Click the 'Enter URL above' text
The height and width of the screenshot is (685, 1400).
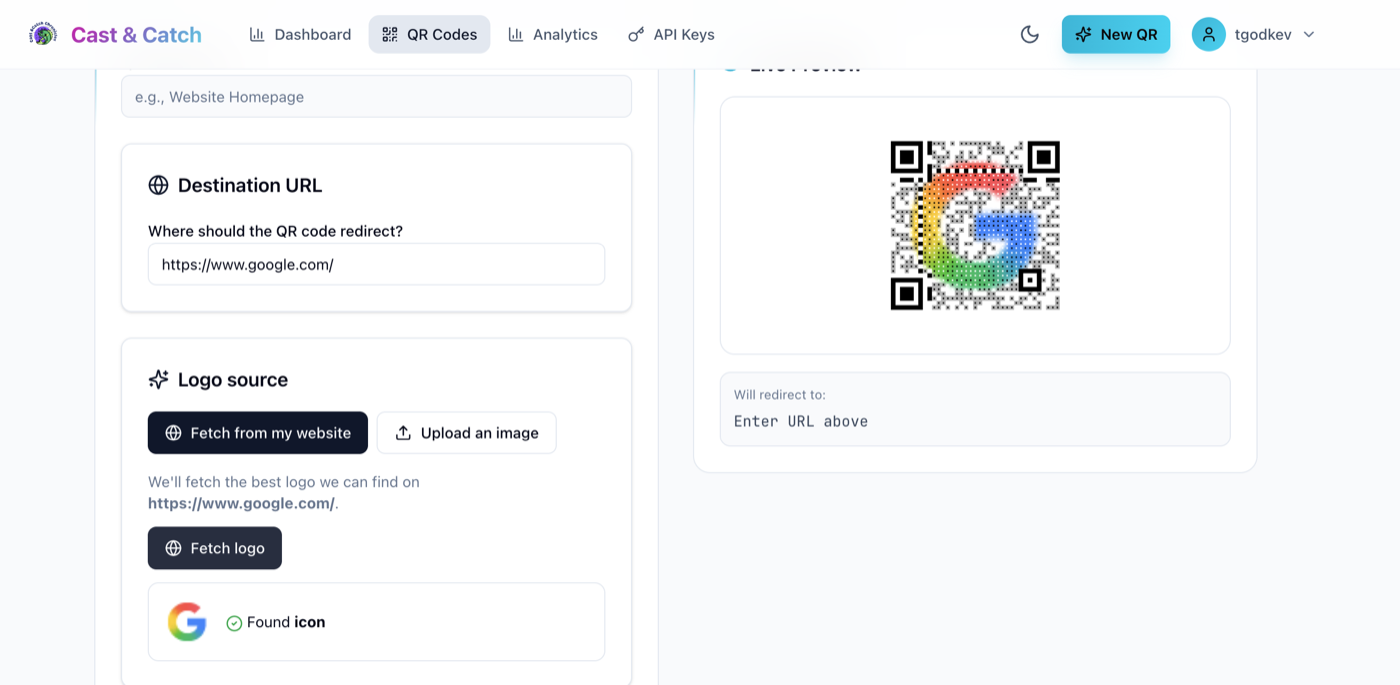(801, 421)
